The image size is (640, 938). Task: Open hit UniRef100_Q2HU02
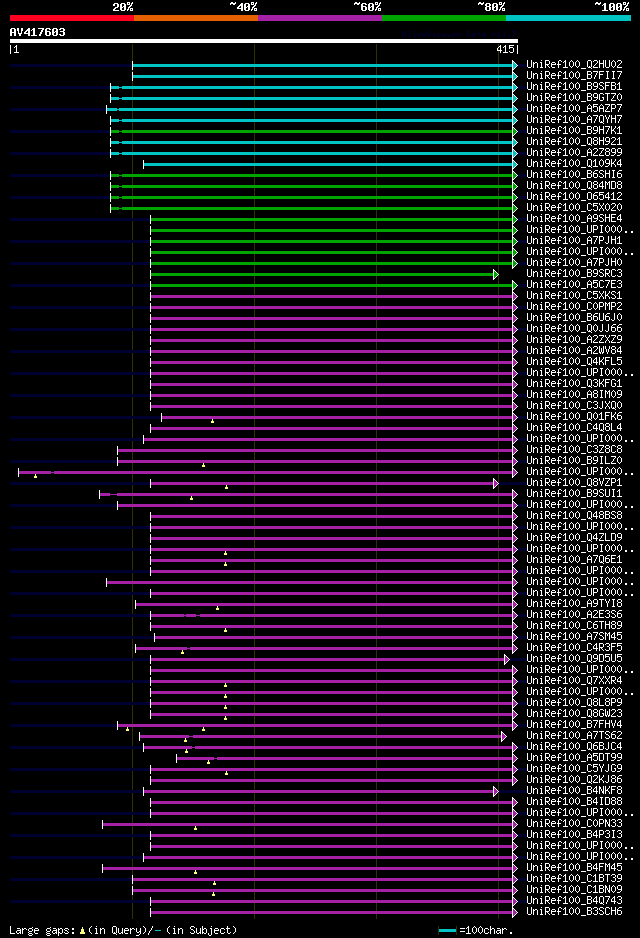574,64
